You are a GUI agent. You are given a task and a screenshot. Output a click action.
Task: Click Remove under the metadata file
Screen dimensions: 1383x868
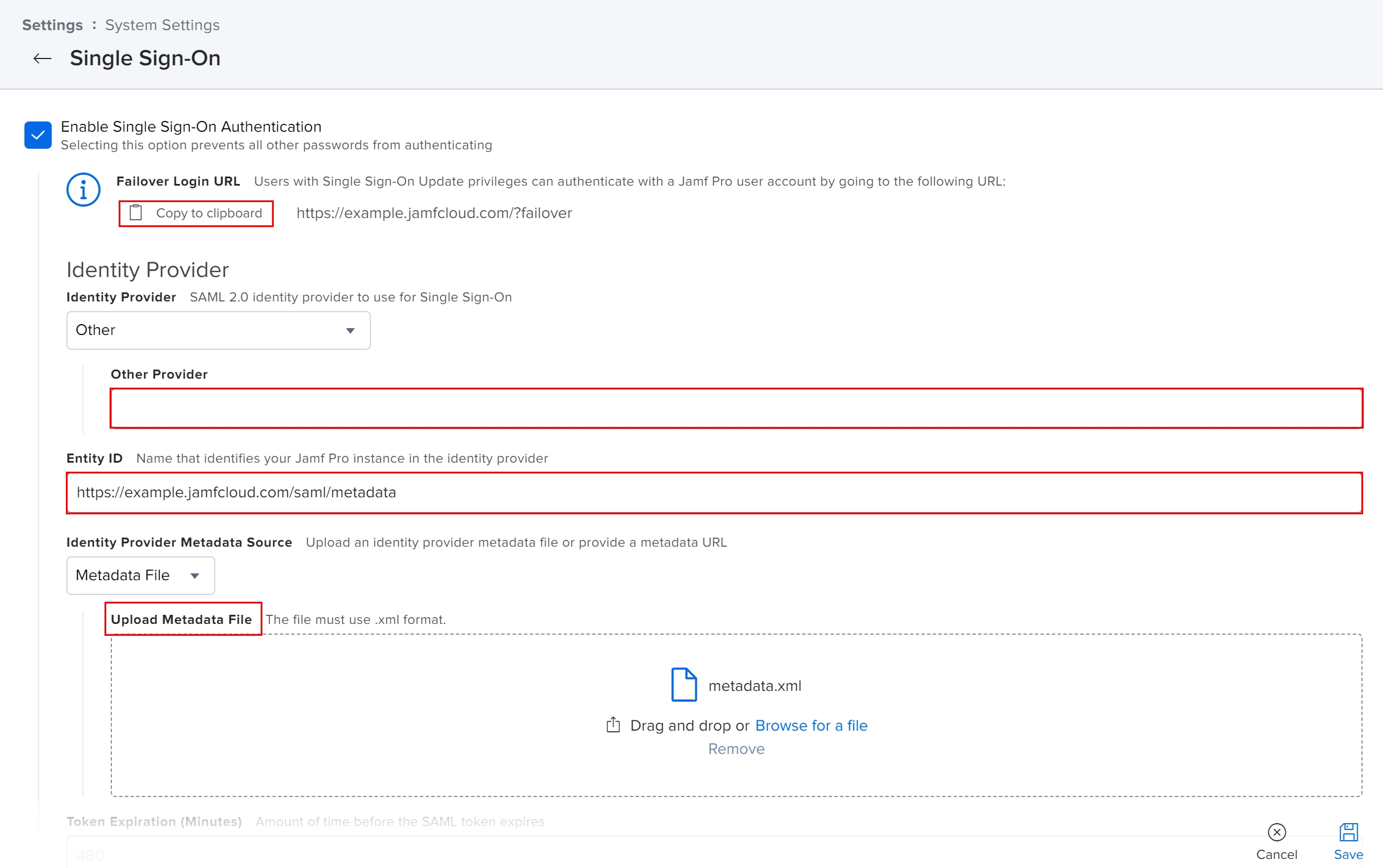tap(736, 748)
